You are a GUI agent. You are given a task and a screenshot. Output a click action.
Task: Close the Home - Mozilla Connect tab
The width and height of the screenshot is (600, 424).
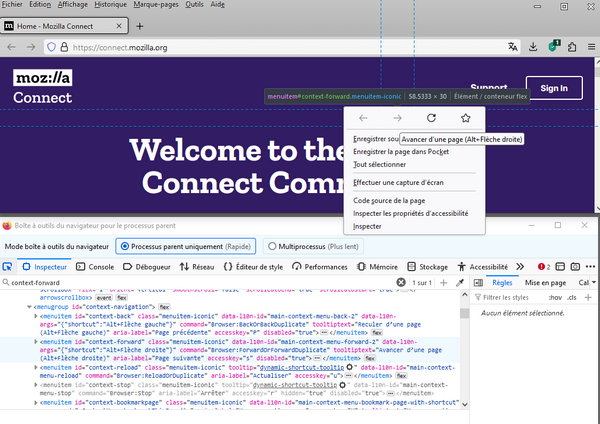pos(119,26)
